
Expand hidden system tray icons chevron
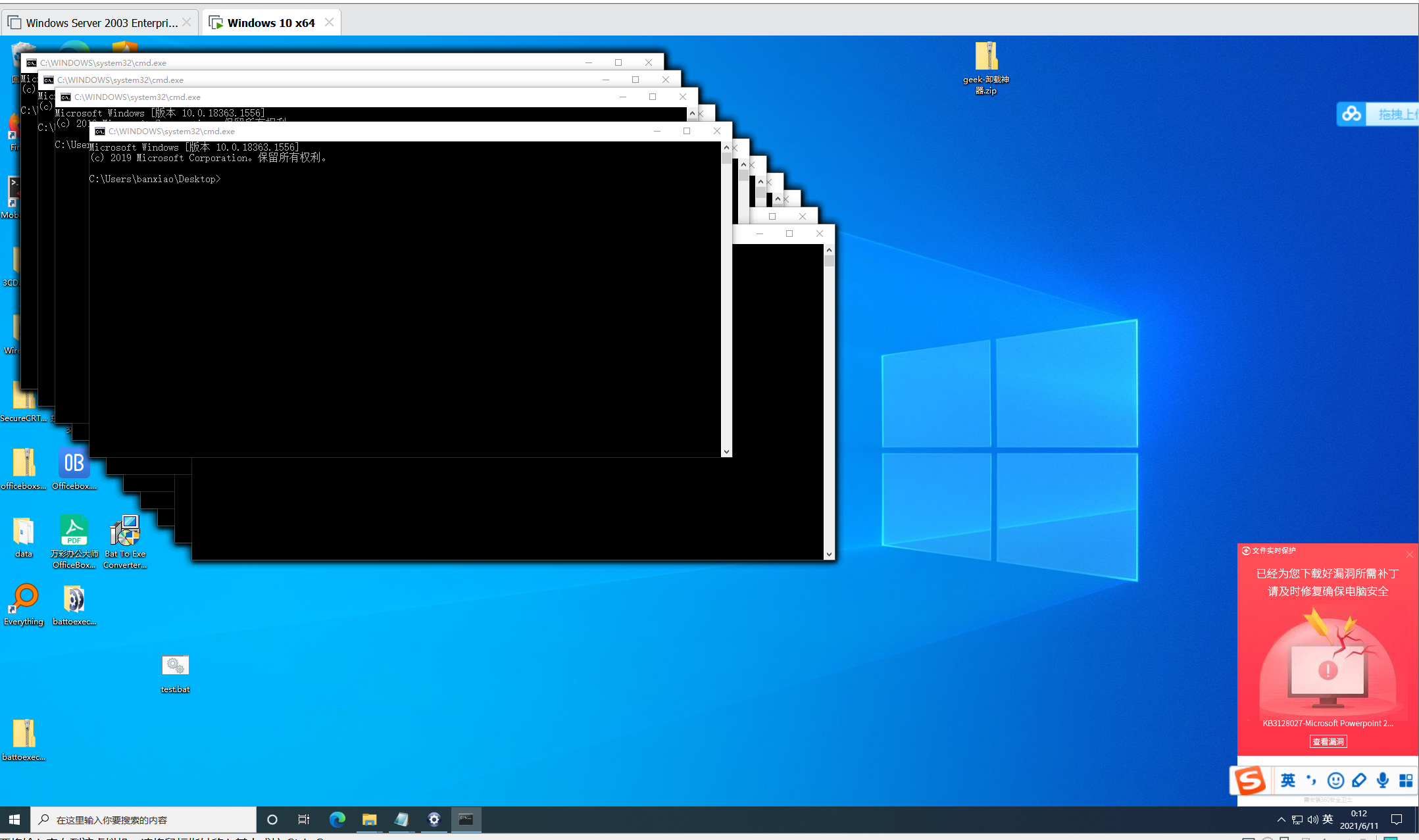click(x=1281, y=820)
